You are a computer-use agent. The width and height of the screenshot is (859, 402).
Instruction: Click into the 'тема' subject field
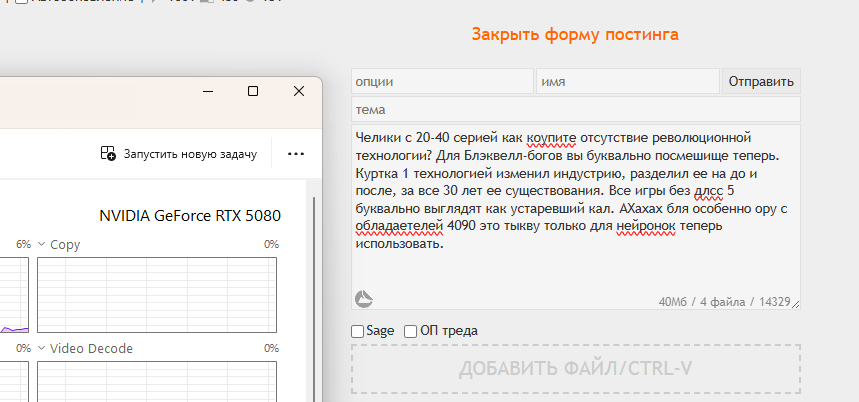point(576,110)
